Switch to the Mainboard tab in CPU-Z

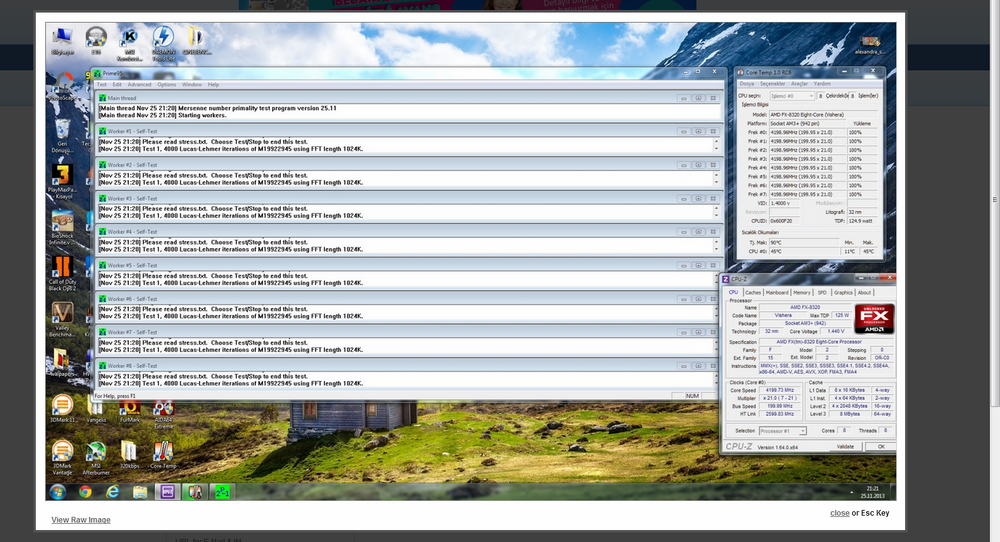point(777,293)
